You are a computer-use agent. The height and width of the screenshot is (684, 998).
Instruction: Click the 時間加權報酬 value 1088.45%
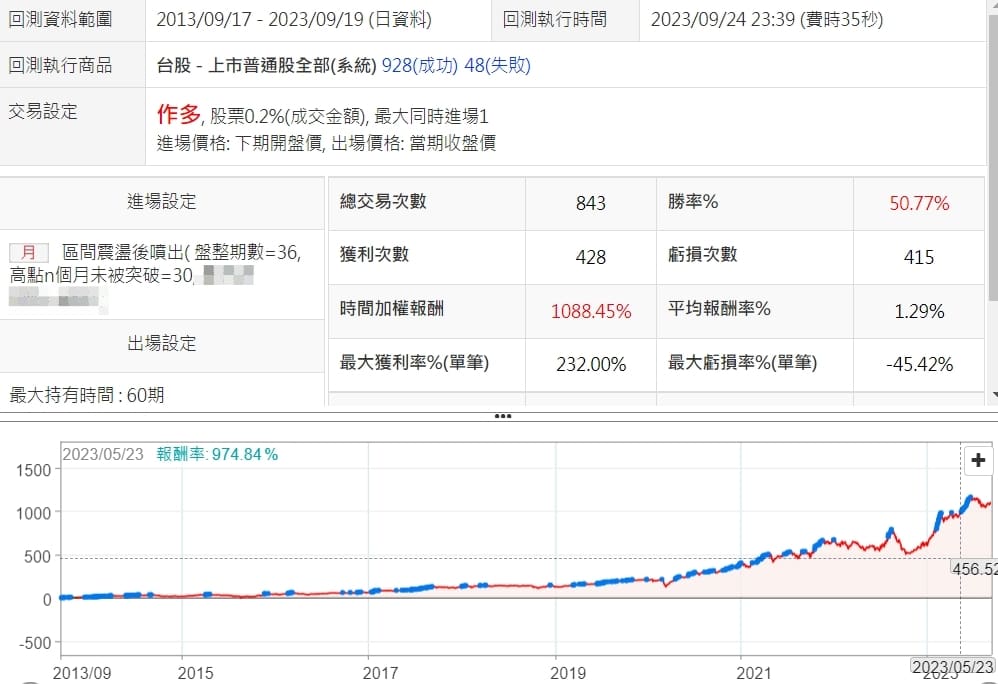point(591,311)
